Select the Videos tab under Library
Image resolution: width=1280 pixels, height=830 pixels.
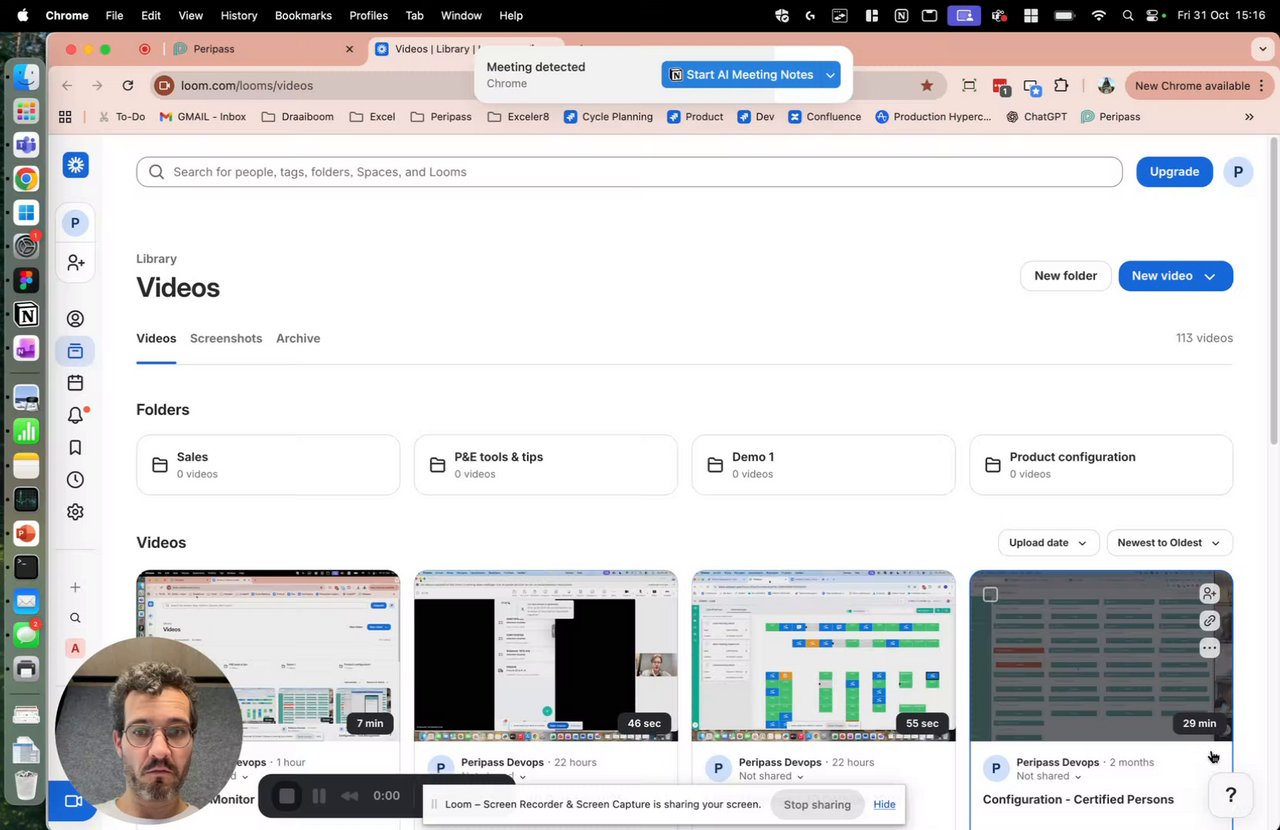coord(156,338)
